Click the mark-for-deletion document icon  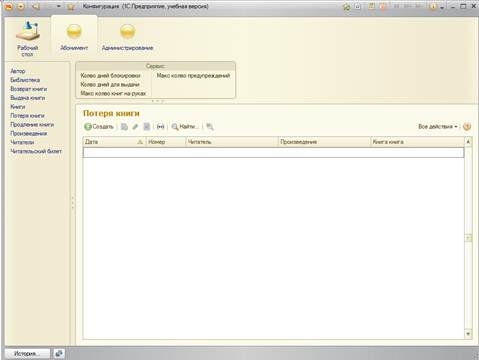(x=146, y=127)
